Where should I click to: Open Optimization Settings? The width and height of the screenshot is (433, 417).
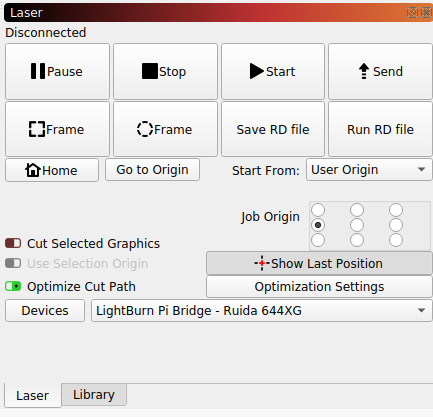(x=319, y=286)
